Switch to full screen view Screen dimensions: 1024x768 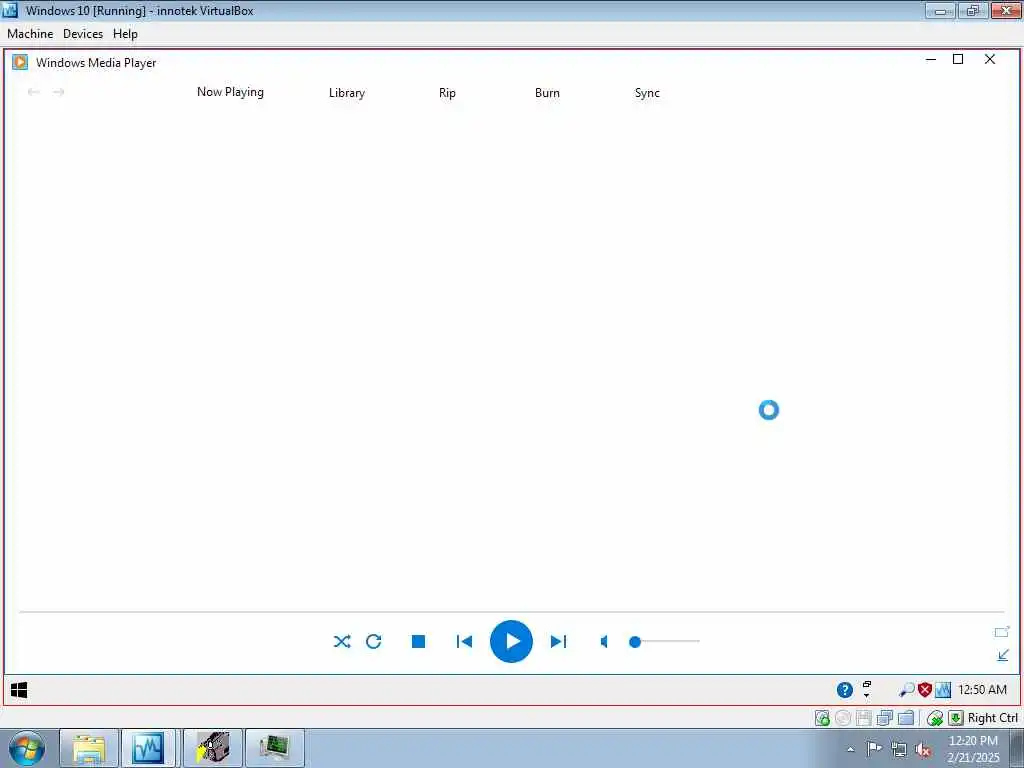click(1002, 632)
